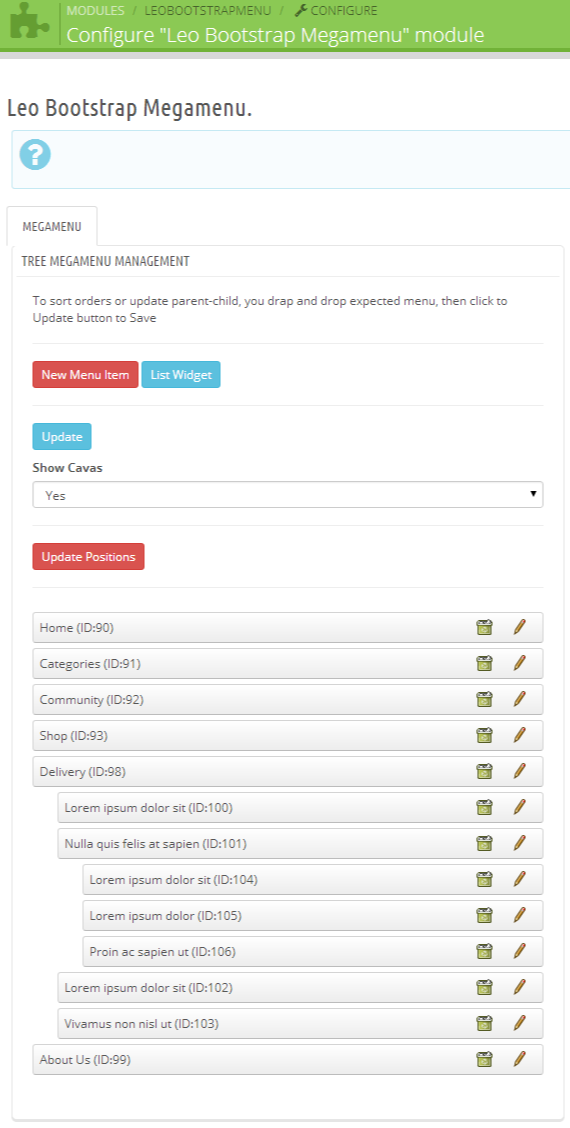570x1128 pixels.
Task: Select the Proin ac sapien ut item
Action: click(313, 951)
